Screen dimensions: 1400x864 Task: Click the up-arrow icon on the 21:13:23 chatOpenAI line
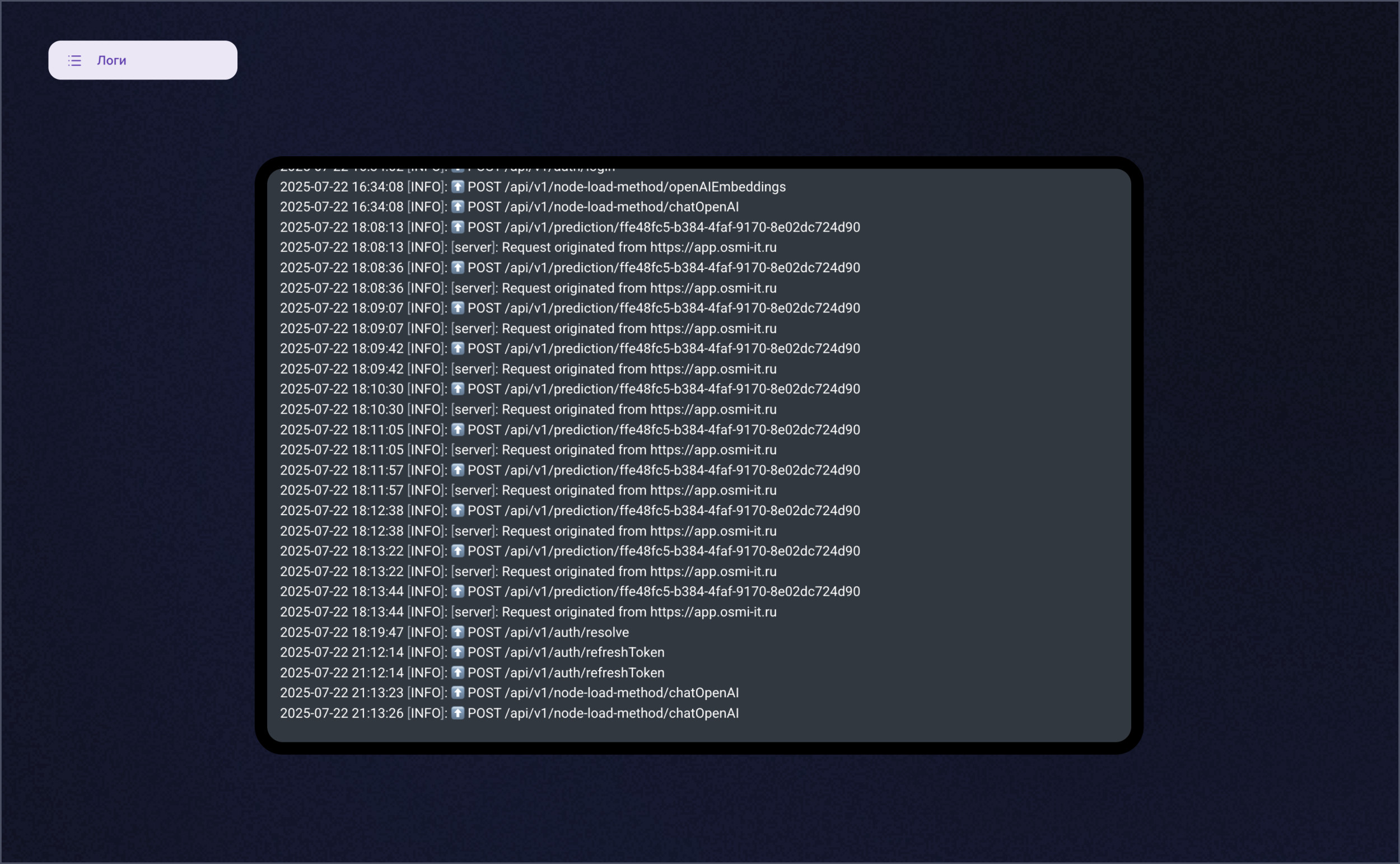(458, 692)
